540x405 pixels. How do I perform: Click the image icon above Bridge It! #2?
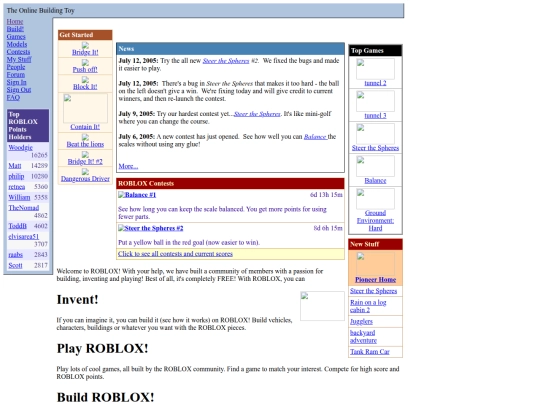(x=85, y=154)
